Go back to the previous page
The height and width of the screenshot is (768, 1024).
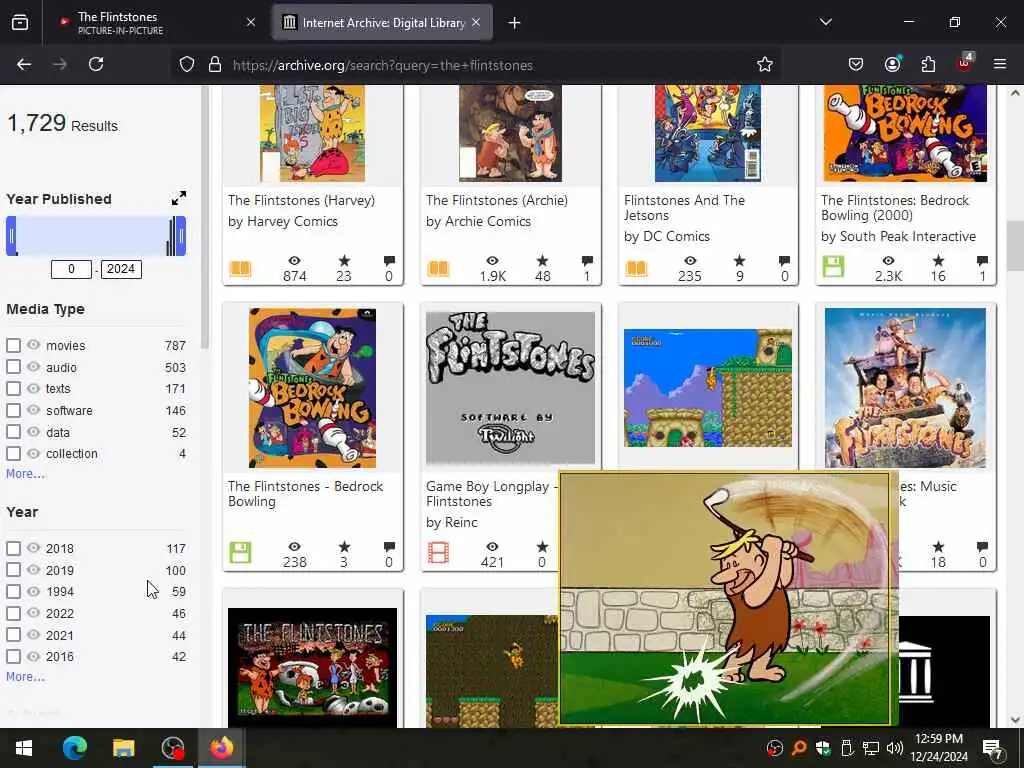tap(24, 64)
